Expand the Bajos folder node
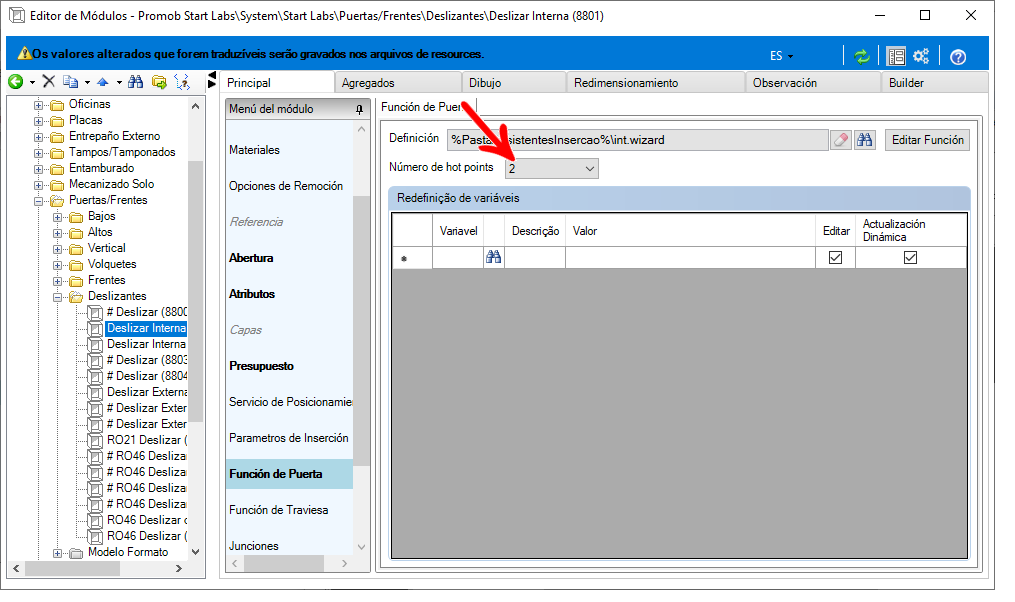The width and height of the screenshot is (1015, 602). 58,217
